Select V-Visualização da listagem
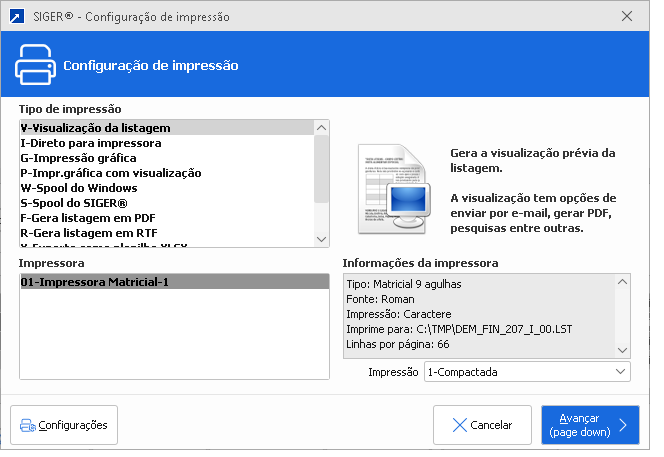Screen dimensions: 664x457 [167, 128]
